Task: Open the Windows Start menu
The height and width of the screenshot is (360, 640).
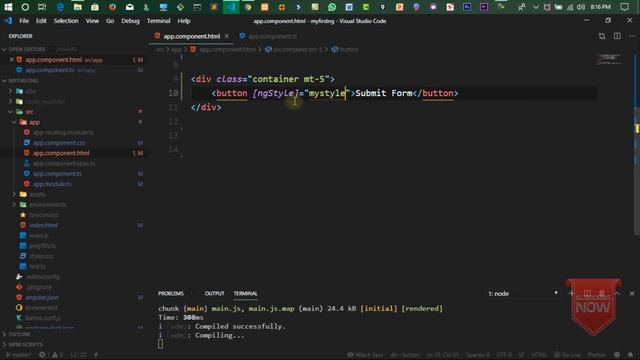Action: (8, 7)
